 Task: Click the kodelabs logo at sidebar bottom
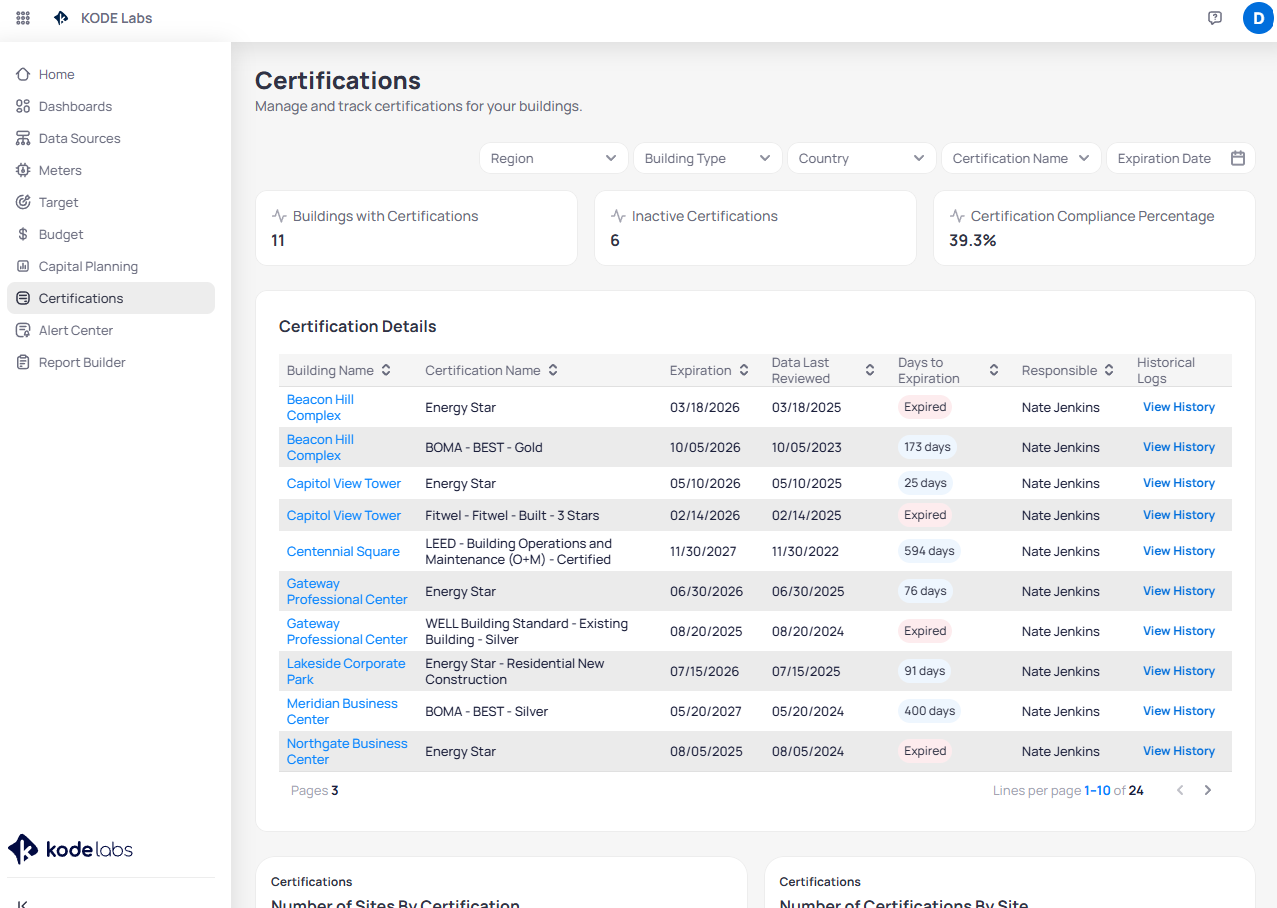pos(70,849)
